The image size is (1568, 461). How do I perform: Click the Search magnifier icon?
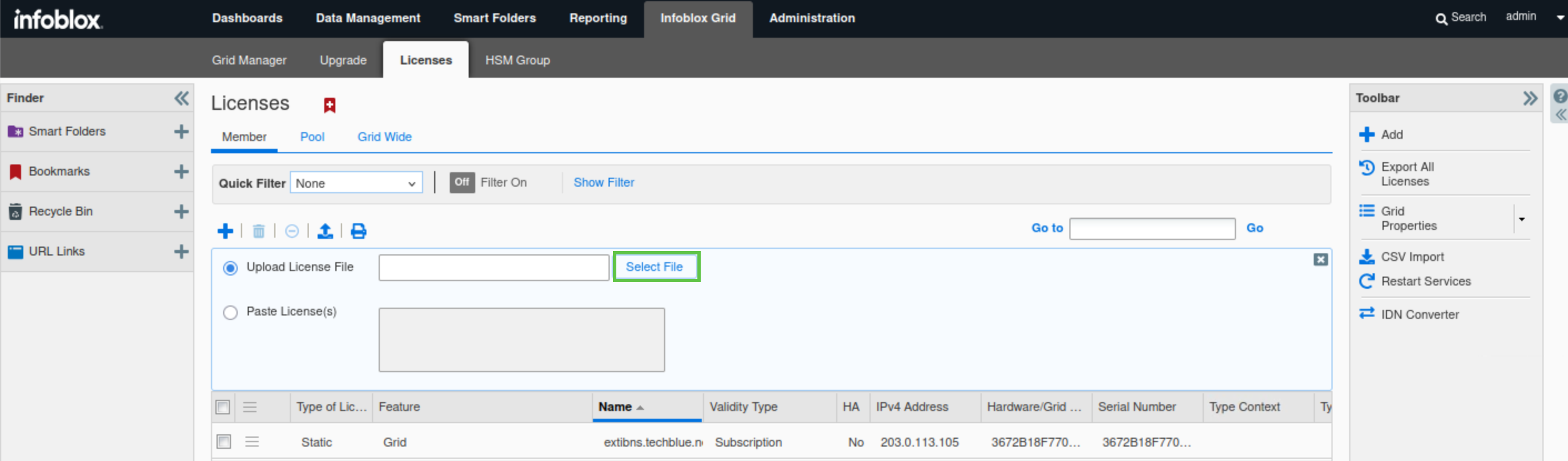1441,19
